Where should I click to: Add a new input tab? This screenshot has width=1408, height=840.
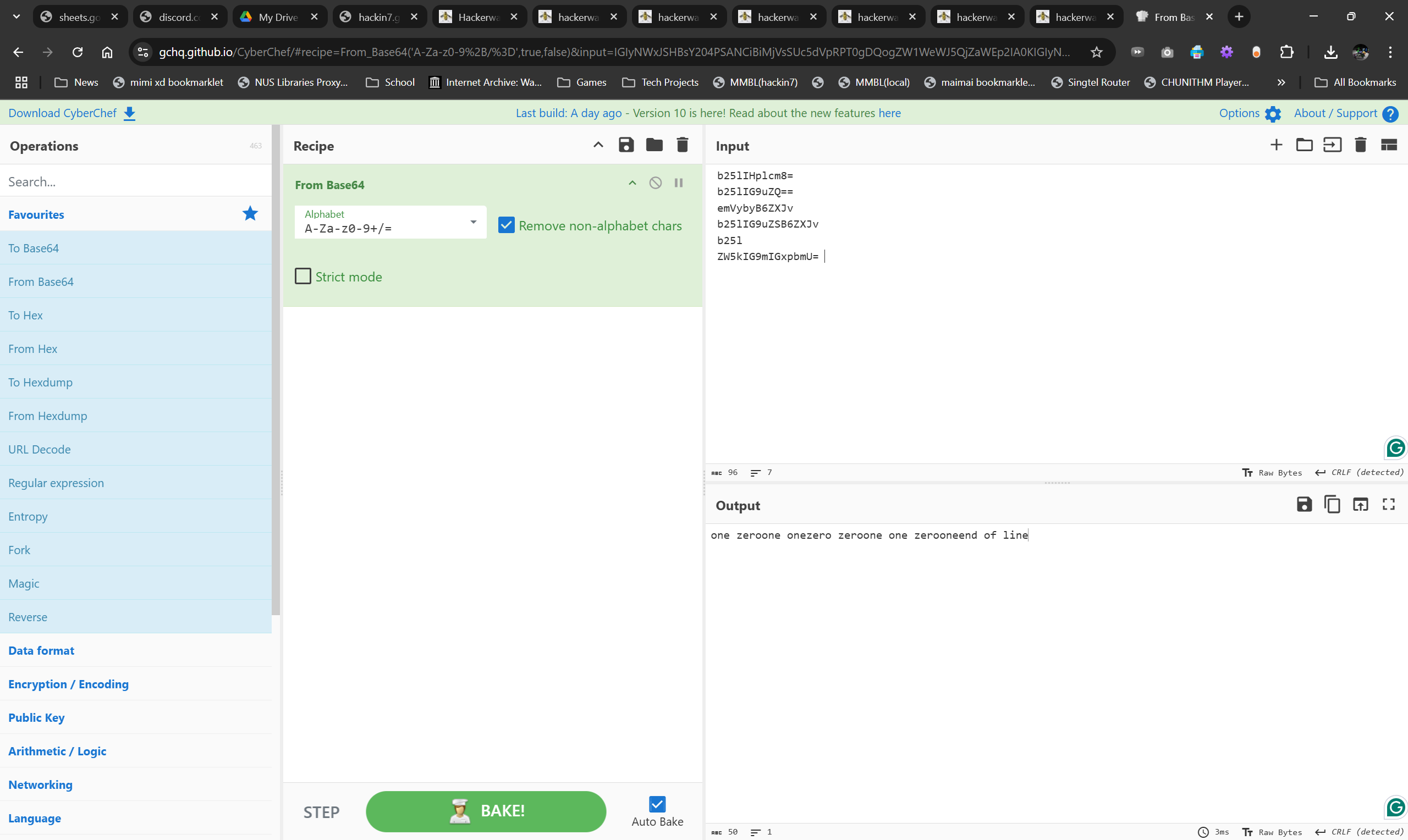[1276, 145]
